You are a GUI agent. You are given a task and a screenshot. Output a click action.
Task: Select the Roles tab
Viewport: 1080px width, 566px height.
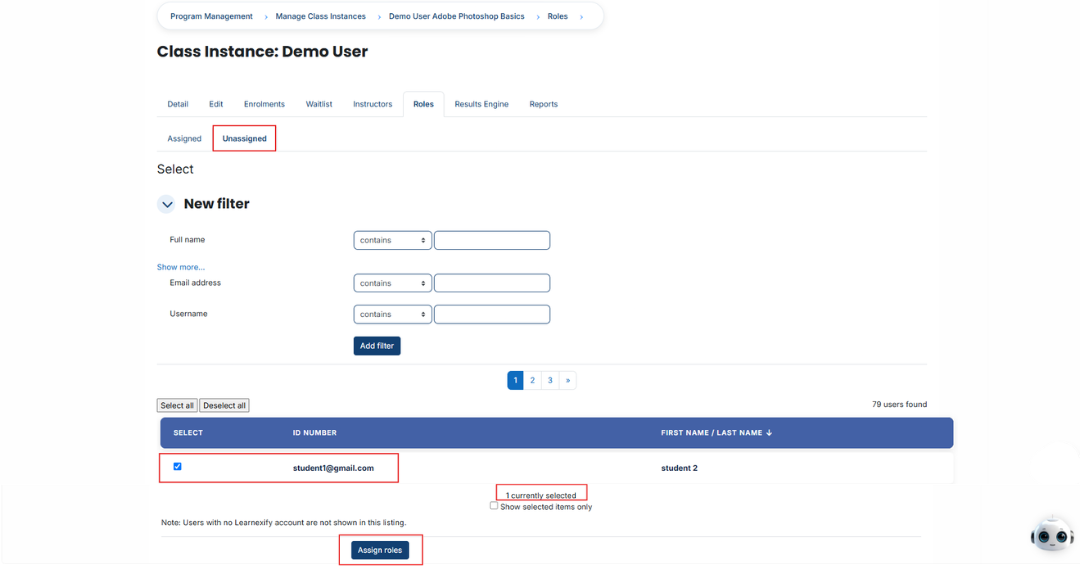point(424,104)
